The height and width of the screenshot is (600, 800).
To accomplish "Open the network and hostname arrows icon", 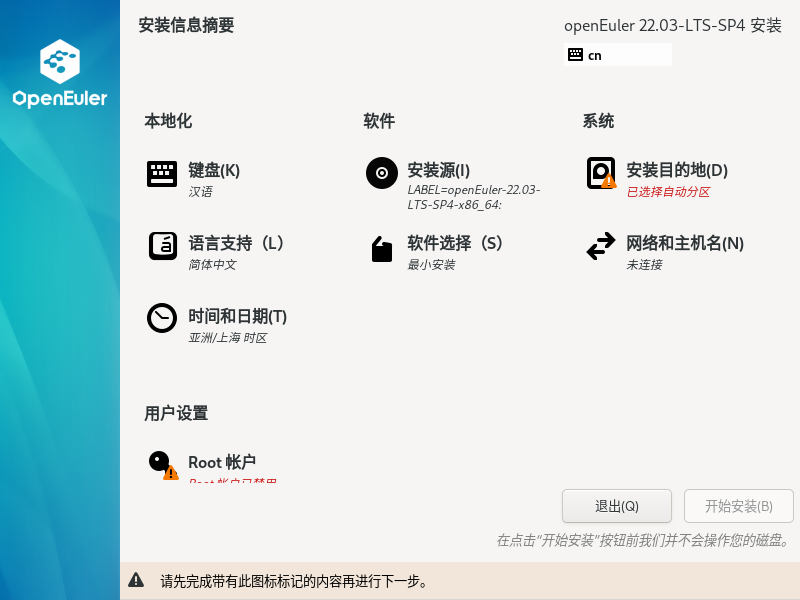I will pyautogui.click(x=601, y=246).
